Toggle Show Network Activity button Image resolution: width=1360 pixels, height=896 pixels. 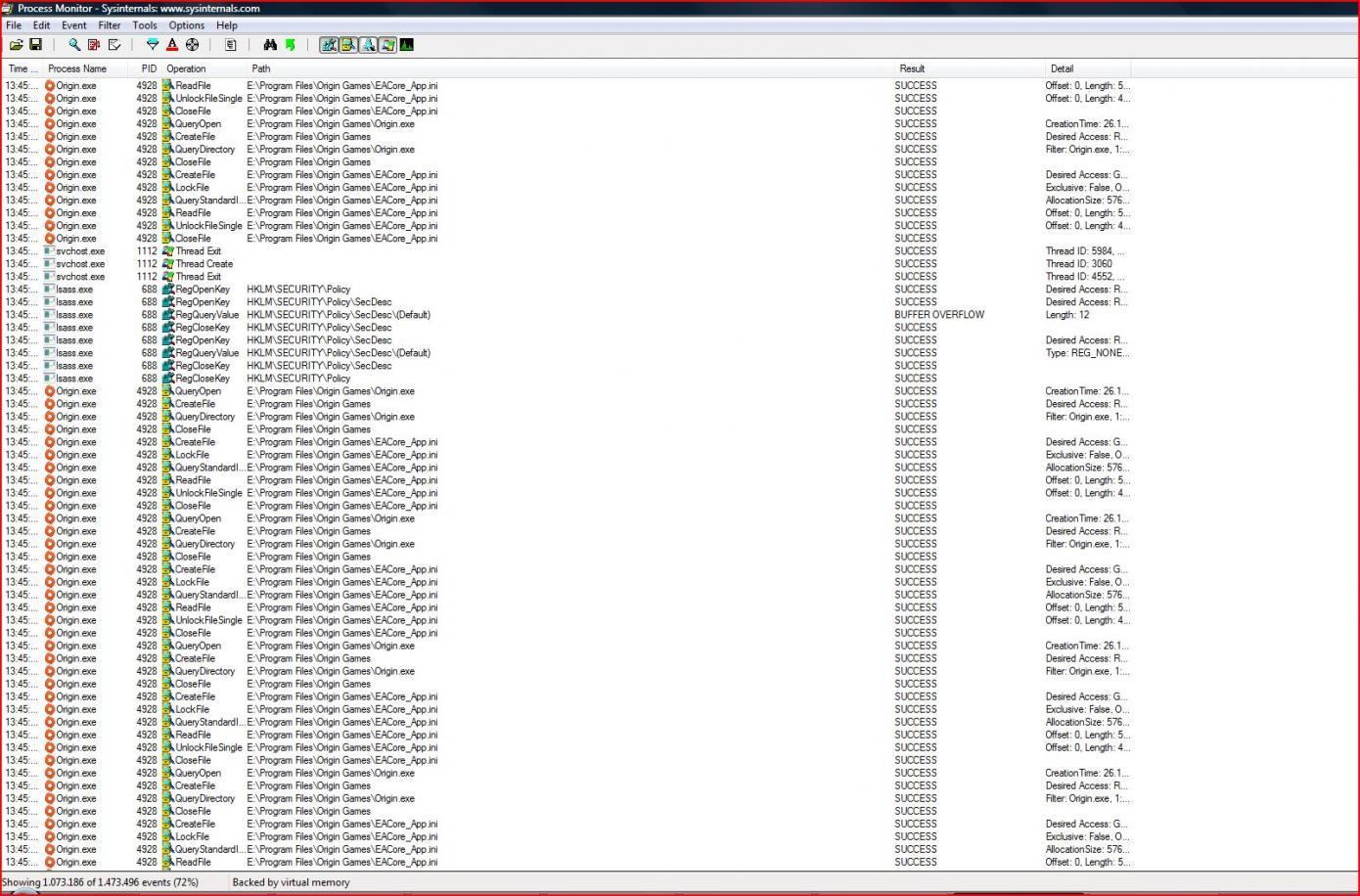click(368, 45)
